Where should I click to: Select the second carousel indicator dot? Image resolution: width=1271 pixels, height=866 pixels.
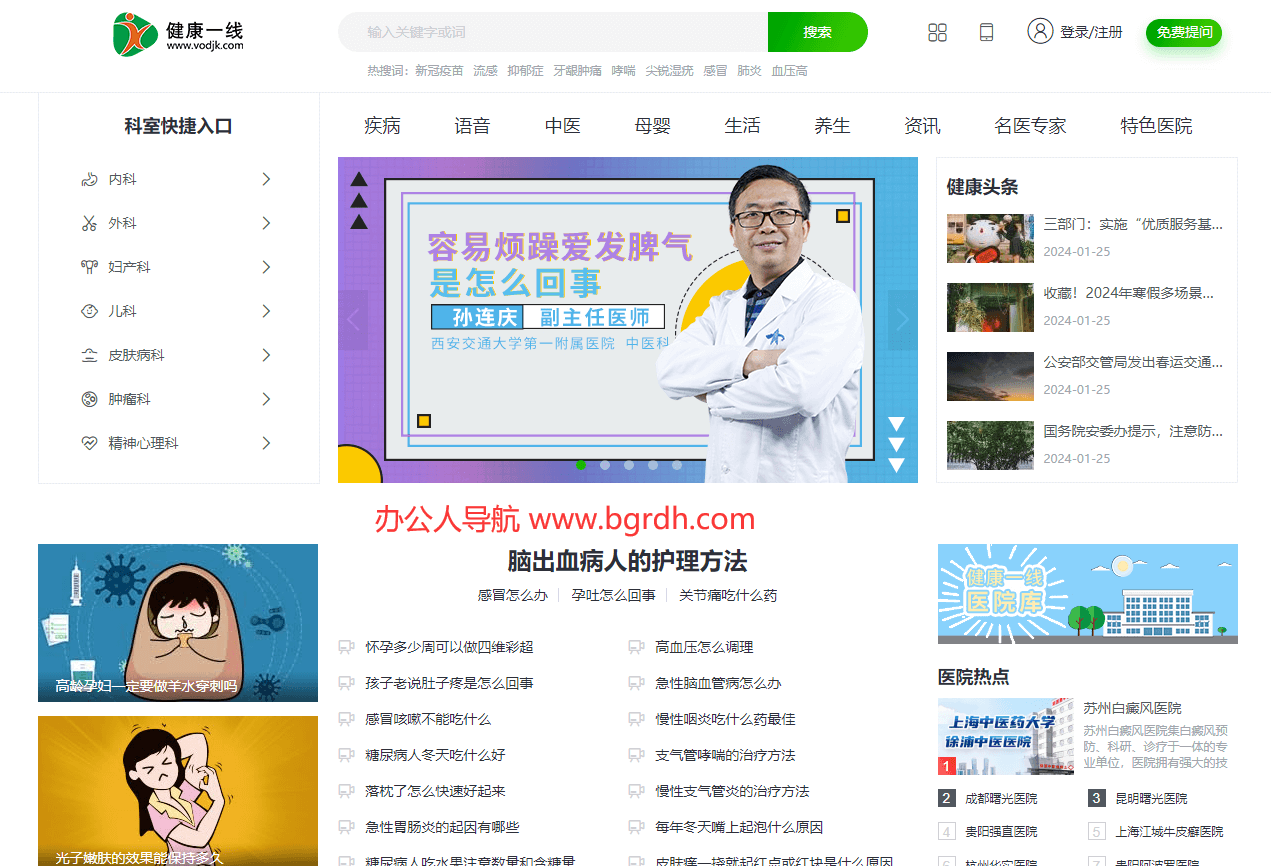pyautogui.click(x=605, y=464)
